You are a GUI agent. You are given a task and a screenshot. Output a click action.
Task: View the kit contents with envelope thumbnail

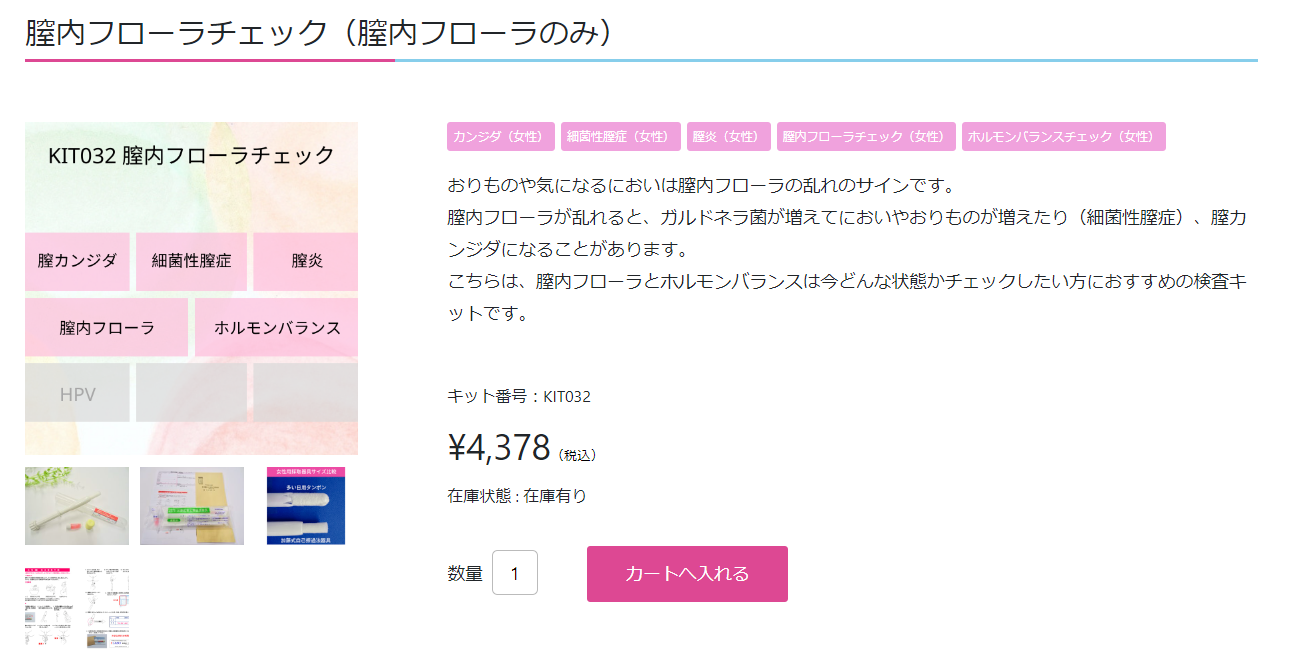pyautogui.click(x=192, y=506)
